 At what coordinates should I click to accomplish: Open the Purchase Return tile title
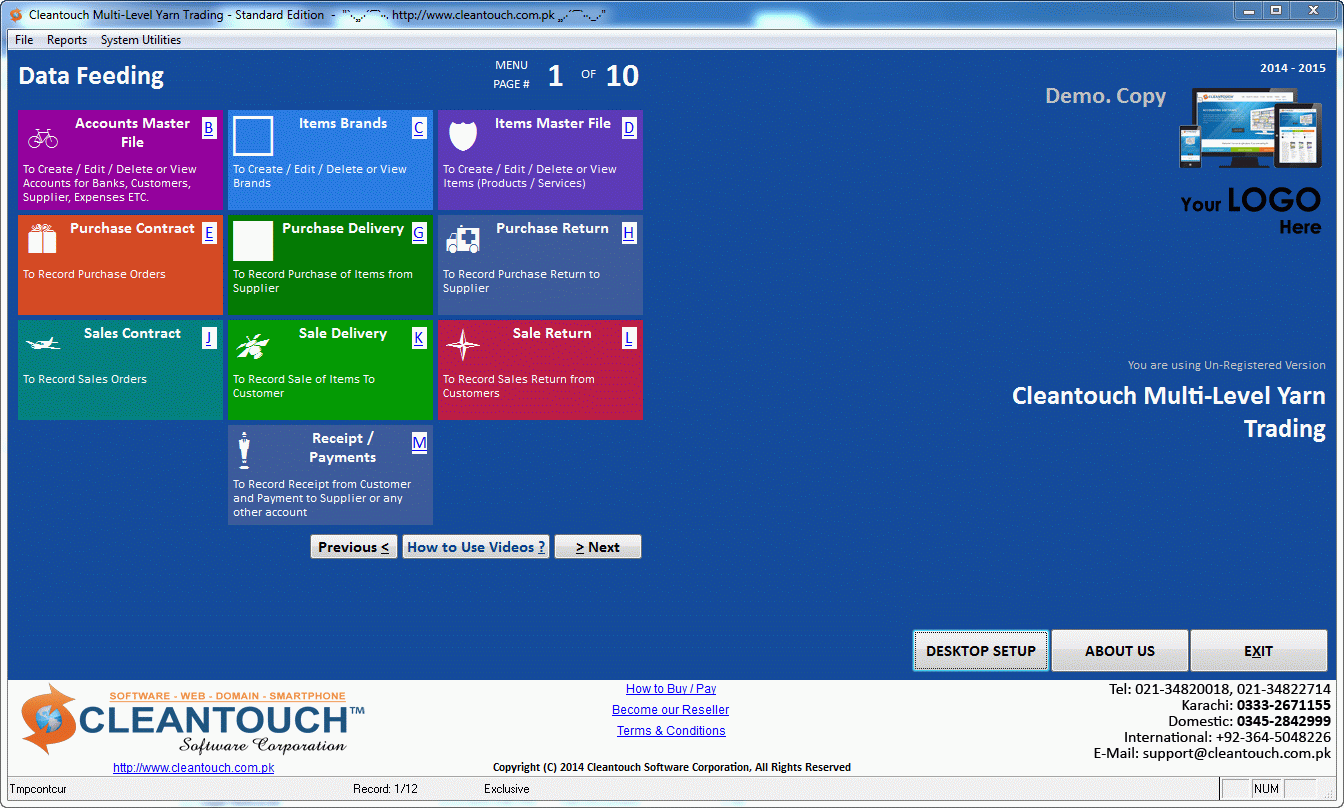[x=552, y=228]
